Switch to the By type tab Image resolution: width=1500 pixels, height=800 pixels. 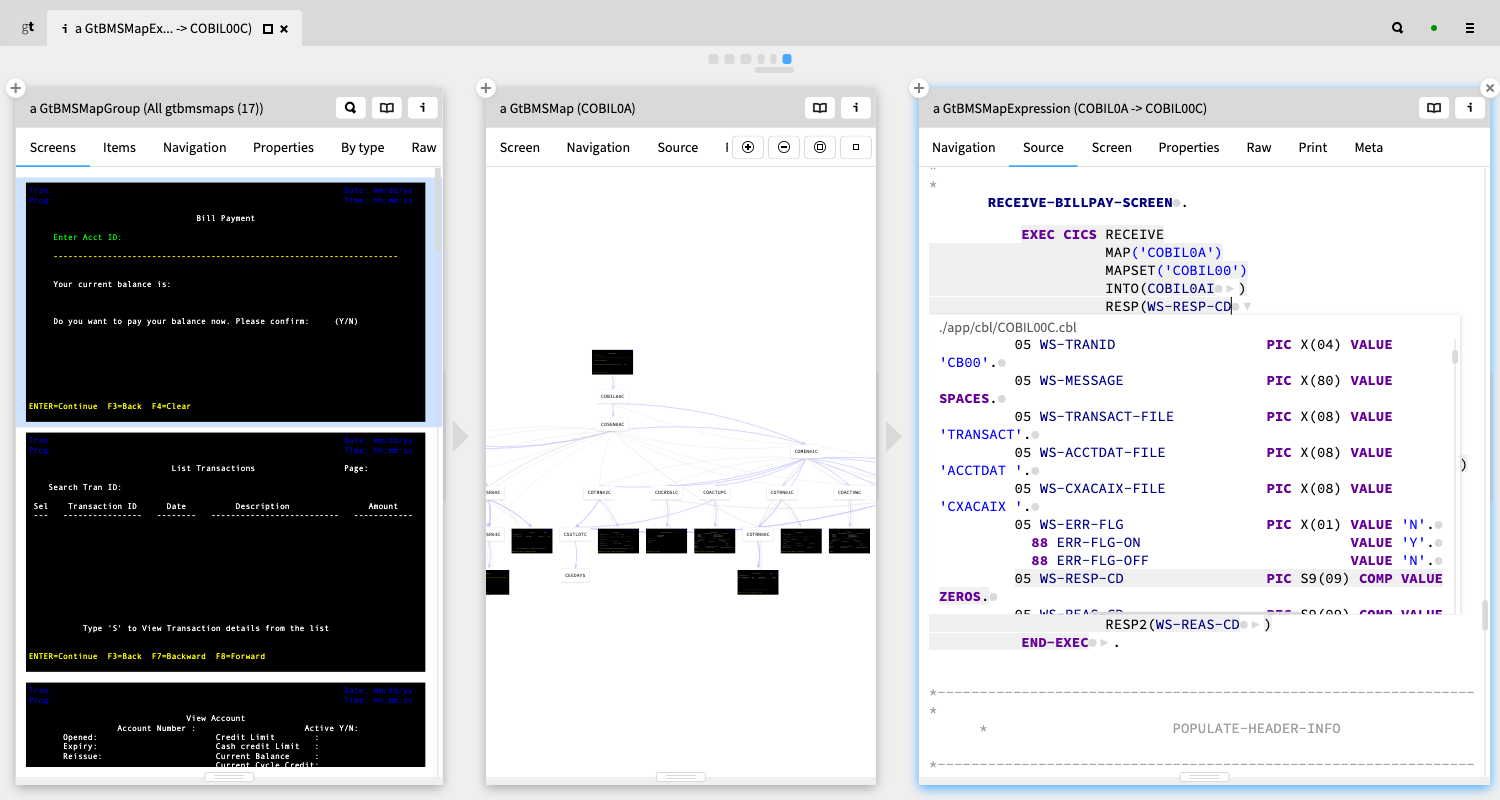pyautogui.click(x=362, y=147)
